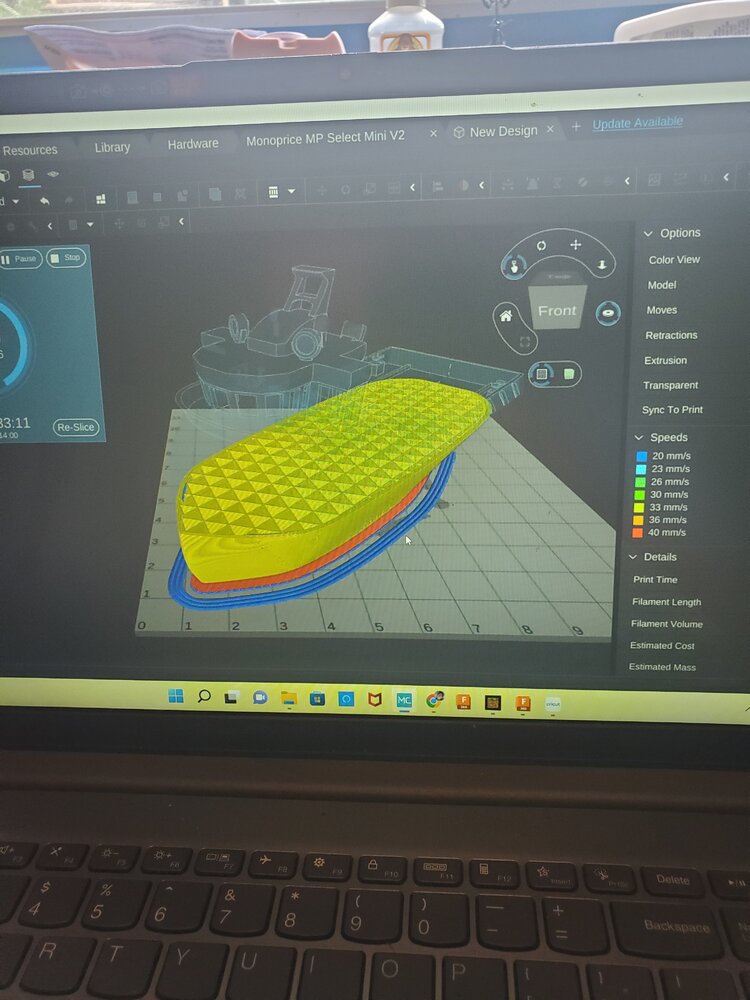This screenshot has height=1000, width=750.
Task: Toggle the Moves display option
Action: [x=661, y=310]
